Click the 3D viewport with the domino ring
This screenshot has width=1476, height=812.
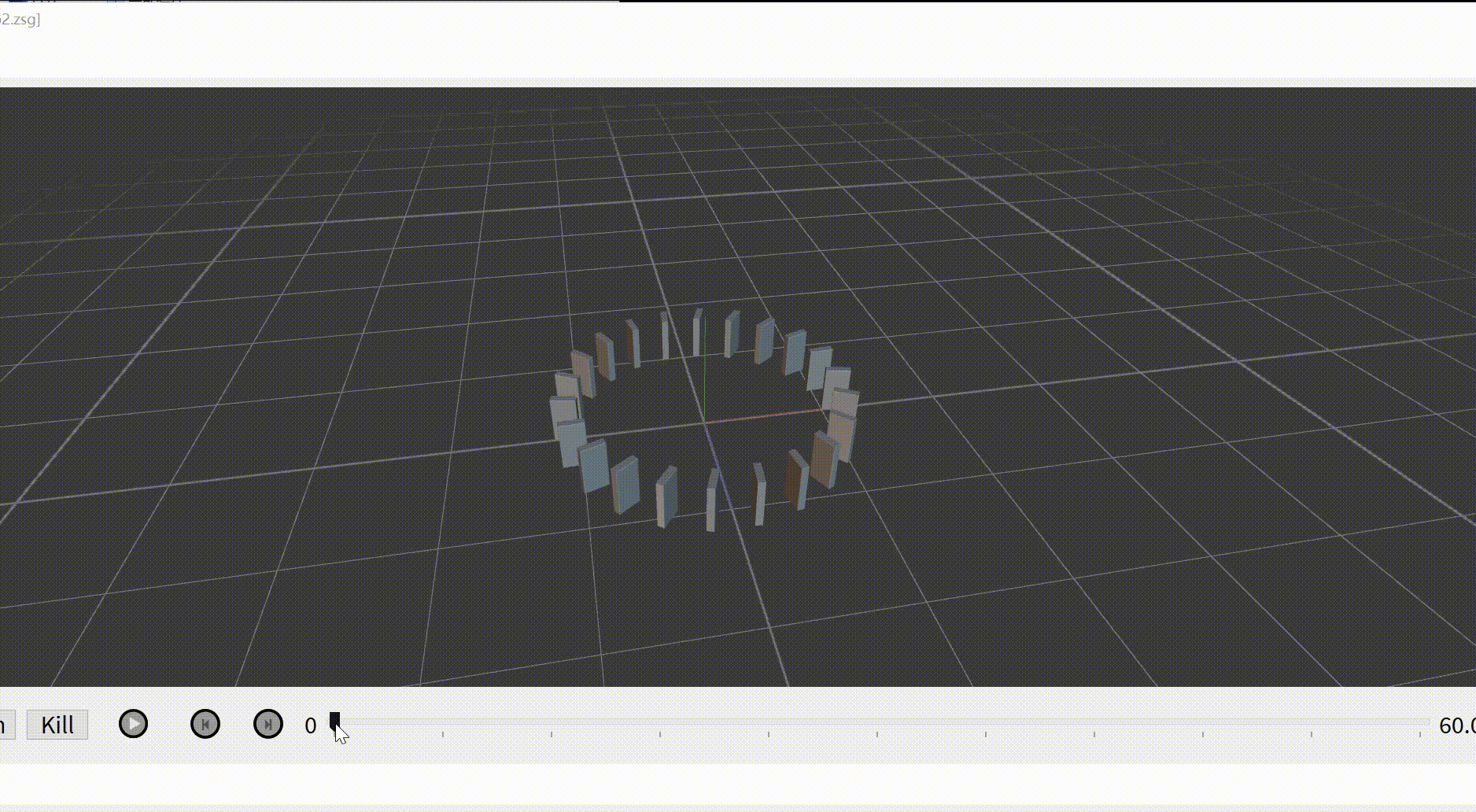coord(738,387)
